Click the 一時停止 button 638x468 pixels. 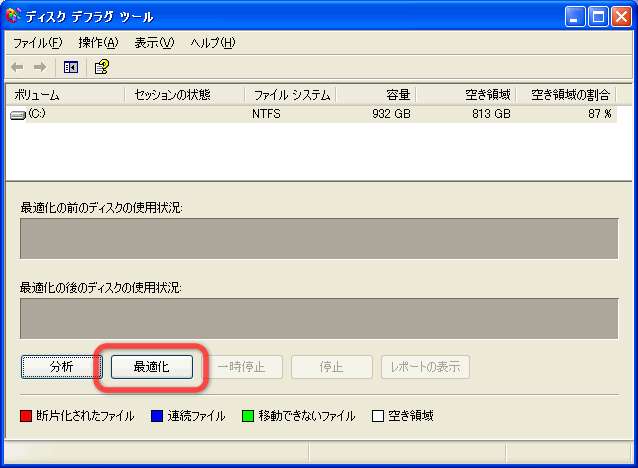click(242, 367)
